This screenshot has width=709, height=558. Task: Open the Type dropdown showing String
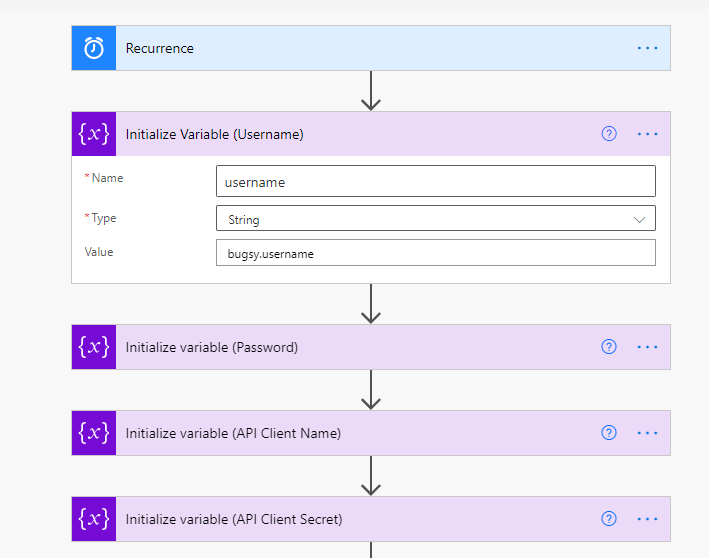(x=436, y=218)
